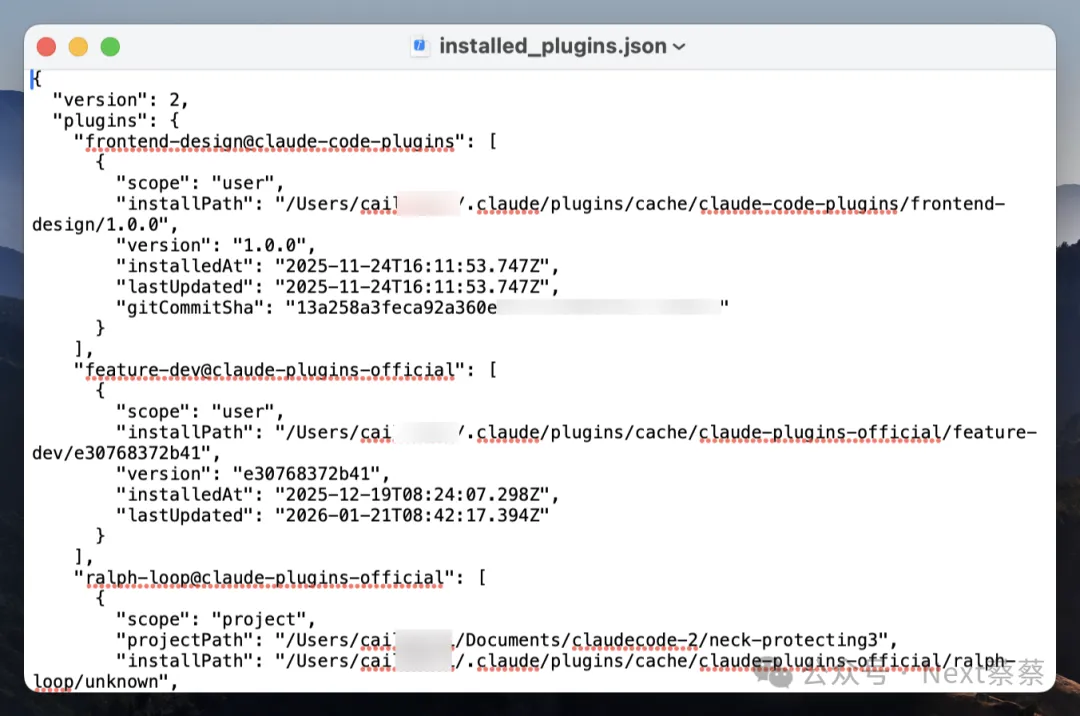The height and width of the screenshot is (716, 1080).
Task: Click the "version": 2 line
Action: pyautogui.click(x=120, y=100)
